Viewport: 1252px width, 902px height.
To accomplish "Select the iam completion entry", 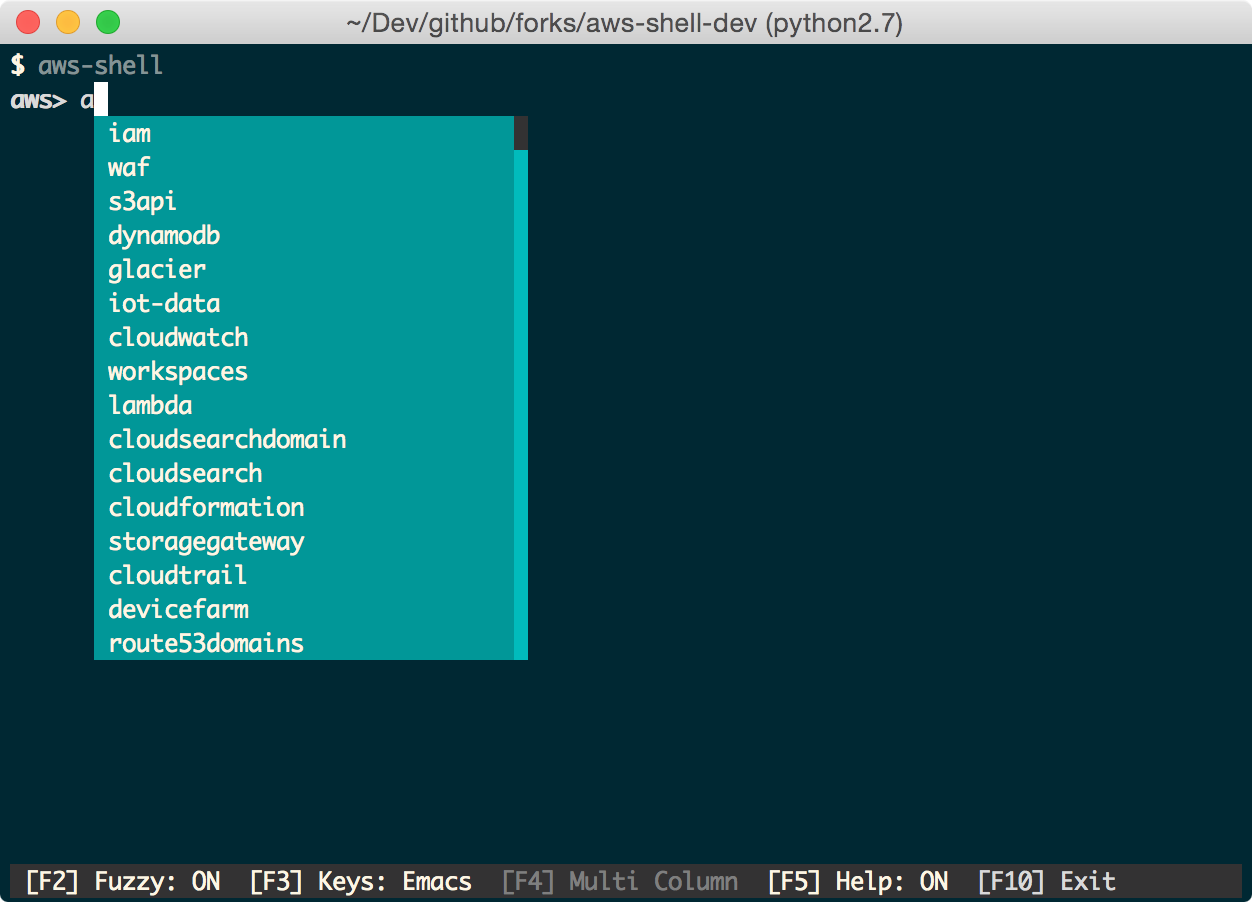I will 304,133.
